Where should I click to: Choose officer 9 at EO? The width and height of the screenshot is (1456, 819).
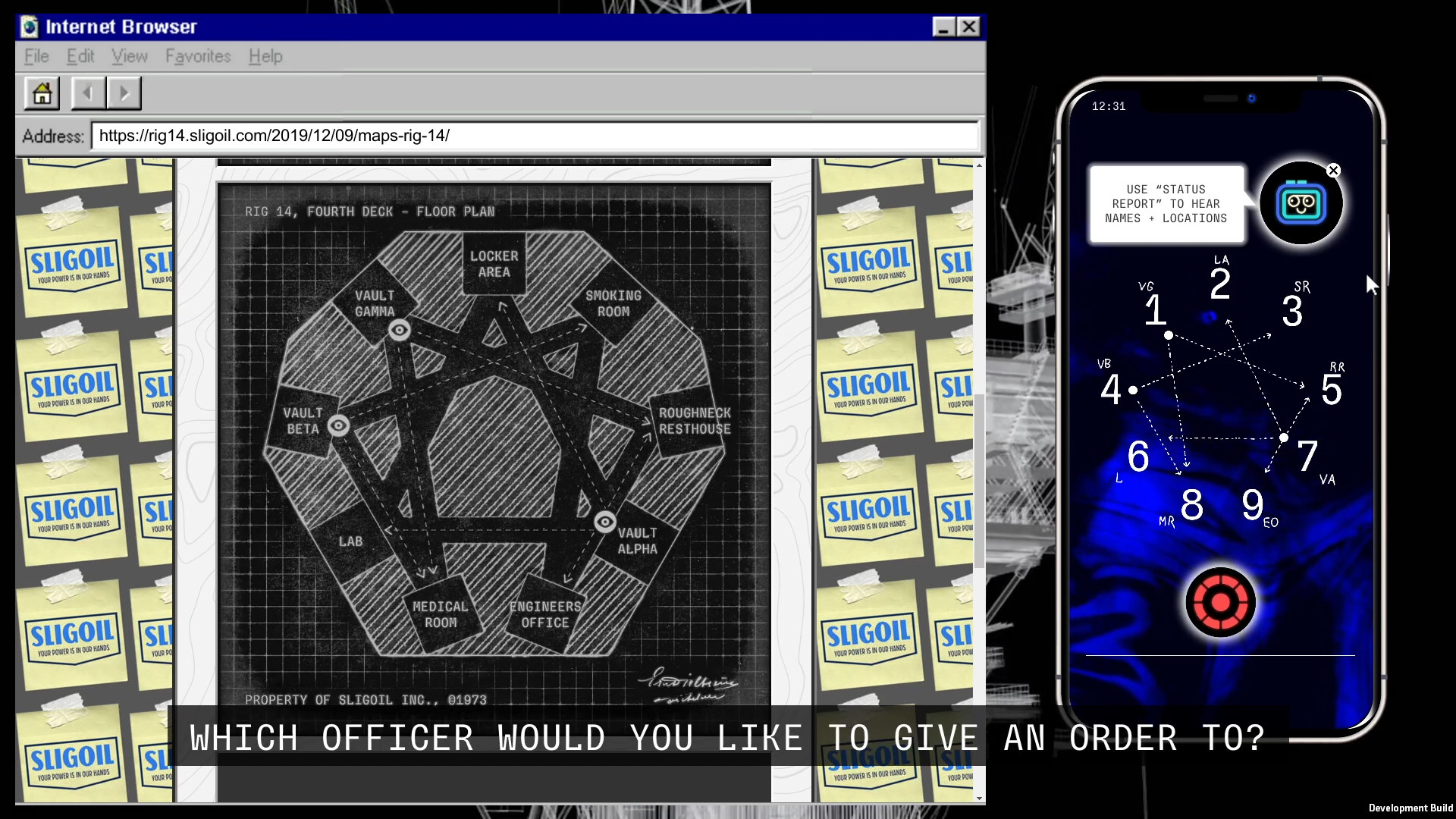(x=1252, y=504)
